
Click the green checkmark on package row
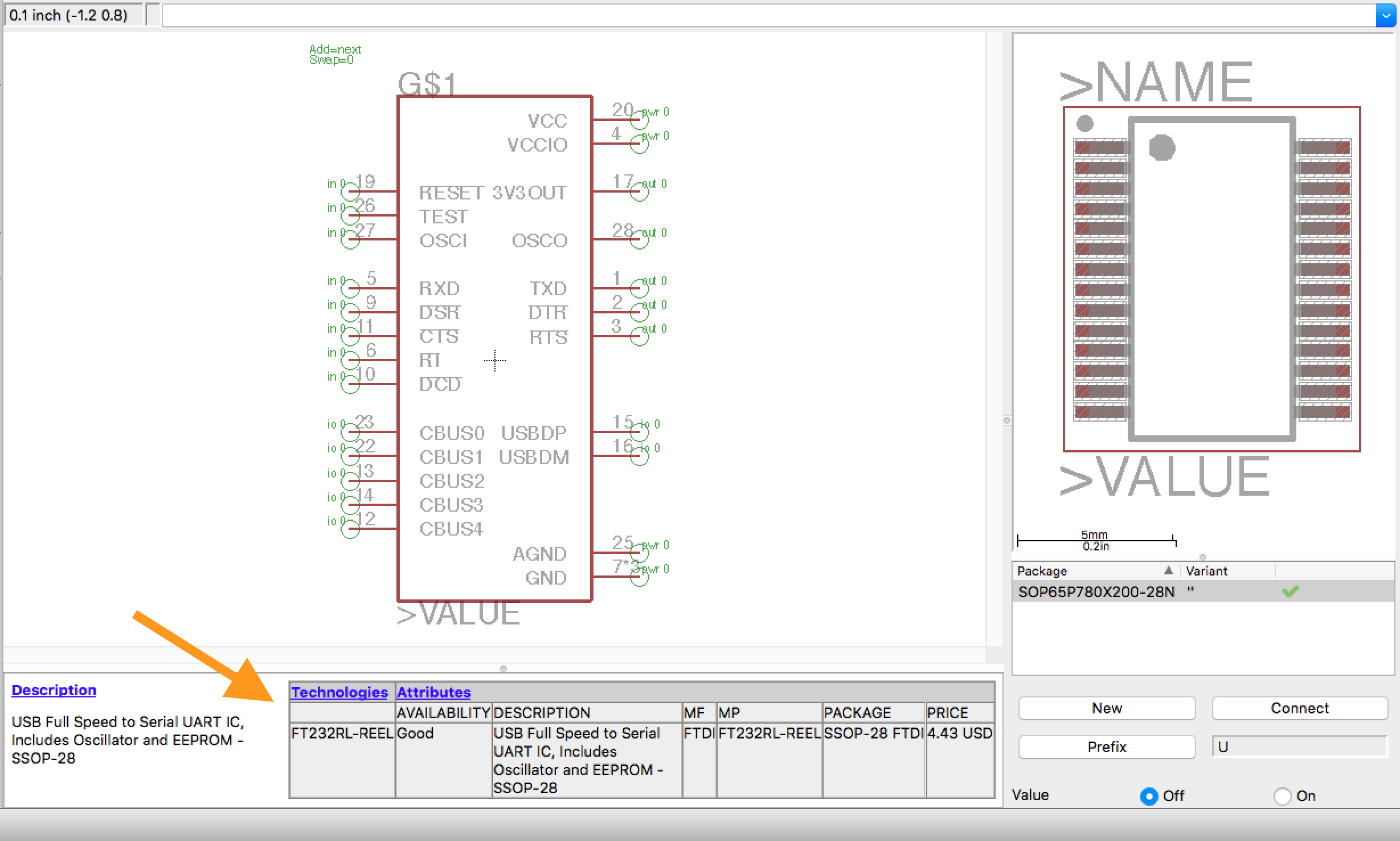1290,591
